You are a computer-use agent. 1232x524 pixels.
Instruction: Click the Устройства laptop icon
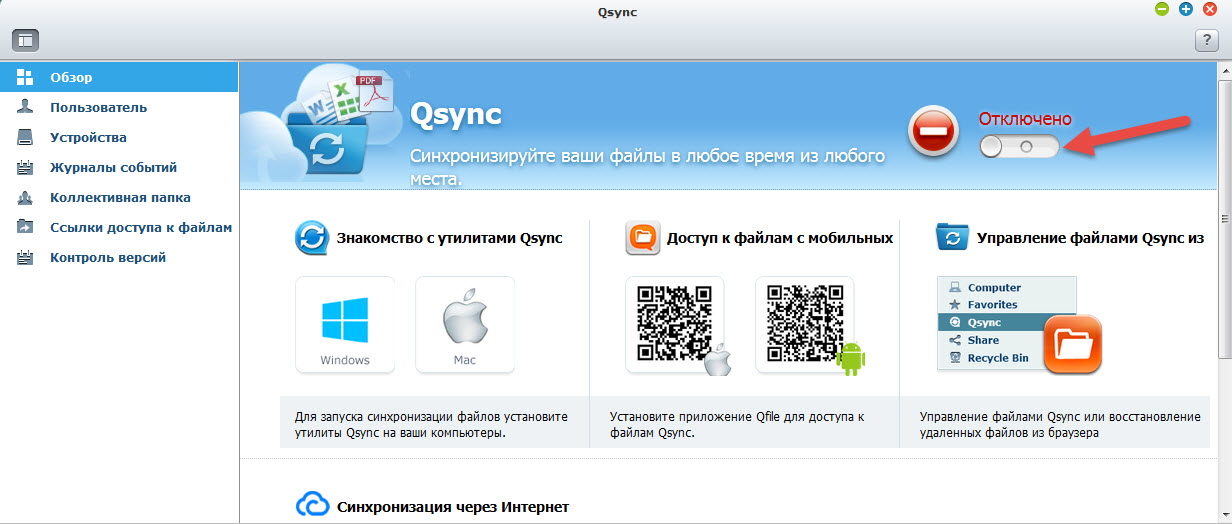25,137
